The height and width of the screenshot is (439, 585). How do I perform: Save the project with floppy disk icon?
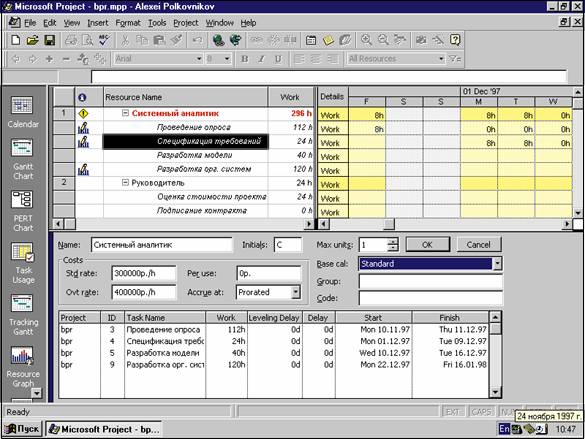click(49, 40)
